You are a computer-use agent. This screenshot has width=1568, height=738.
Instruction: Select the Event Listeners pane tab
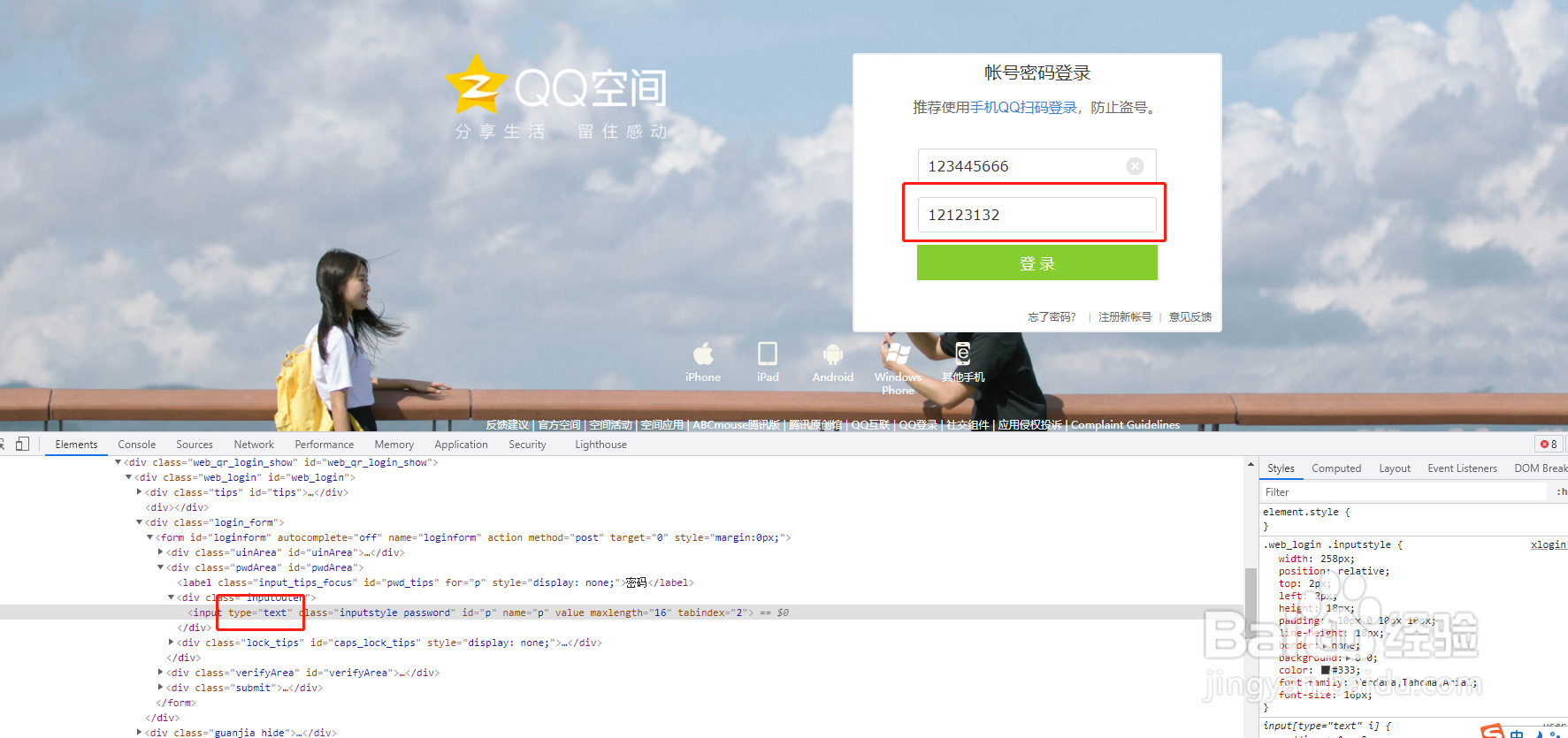tap(1462, 468)
